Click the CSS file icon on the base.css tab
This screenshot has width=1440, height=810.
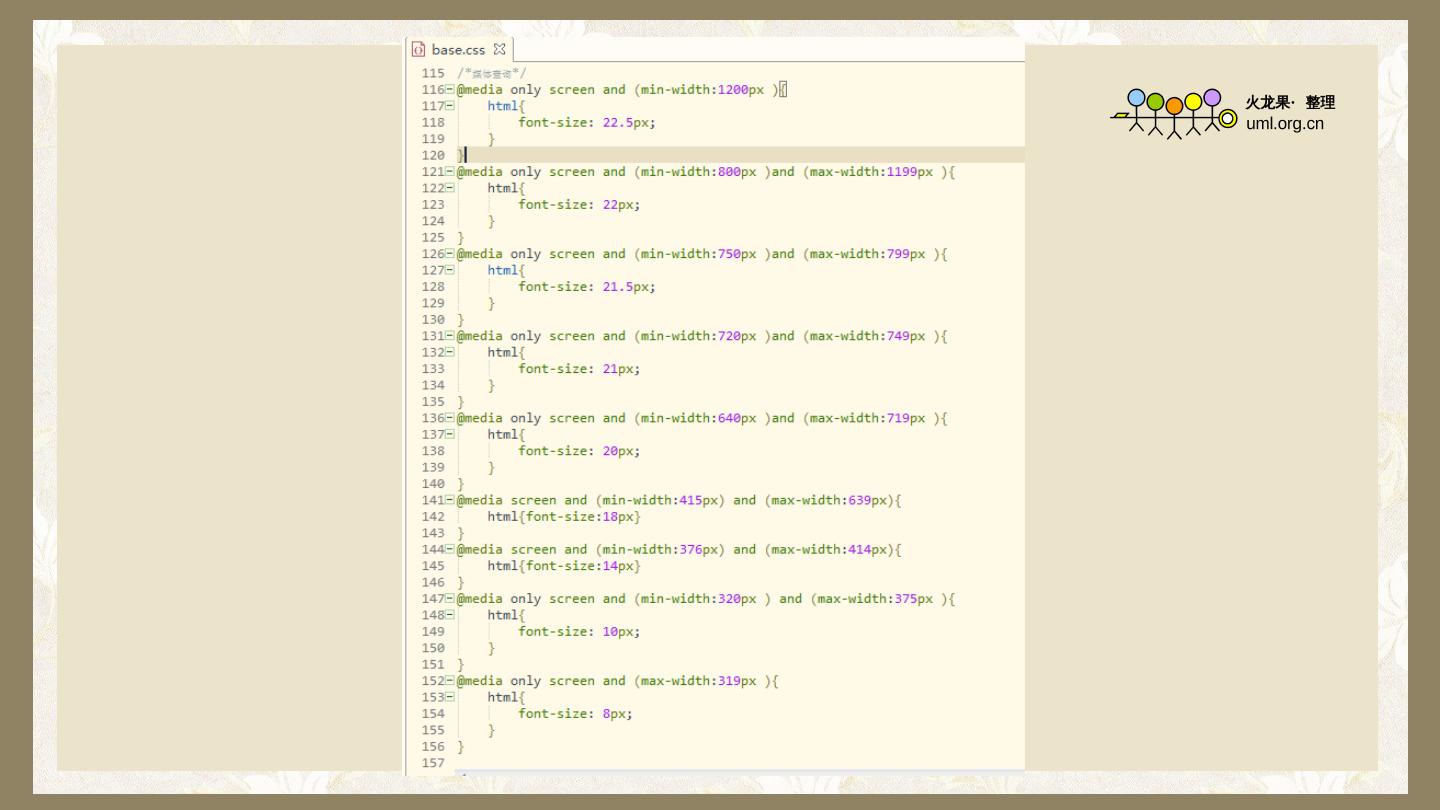point(419,49)
